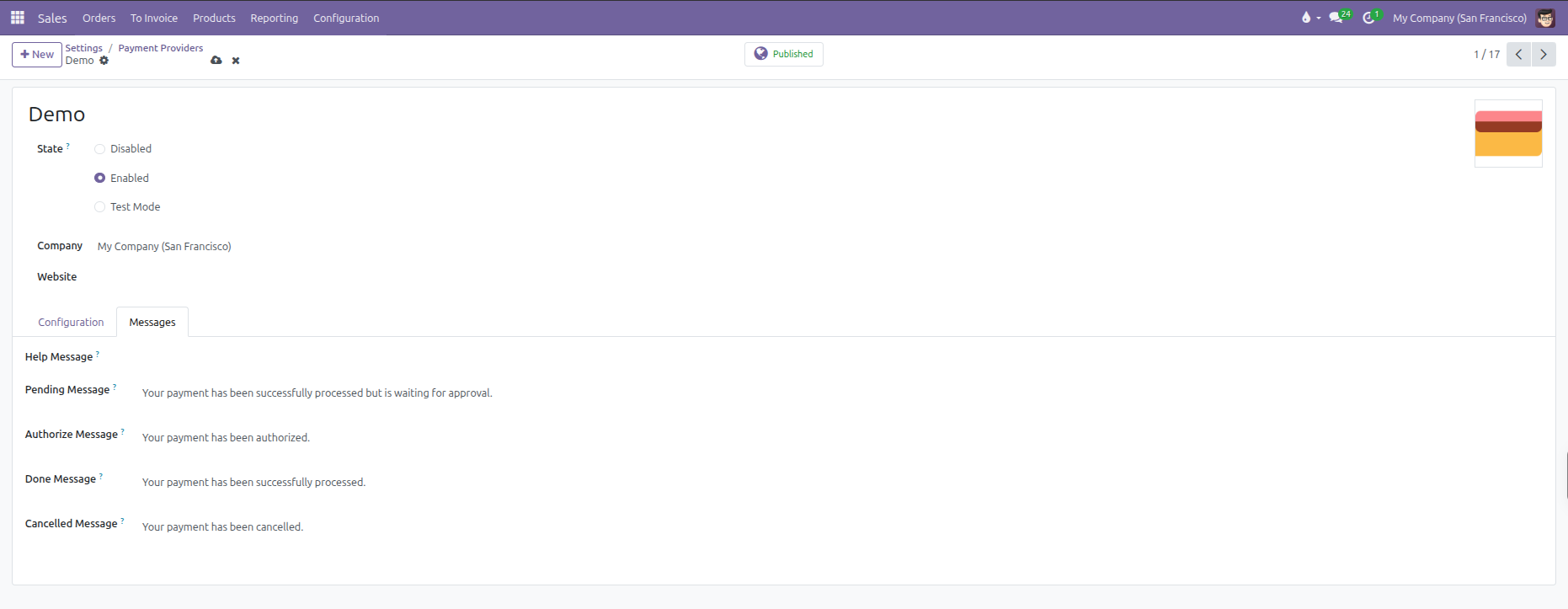Click into the empty Help Message field
This screenshot has width=1568, height=609.
(x=842, y=357)
